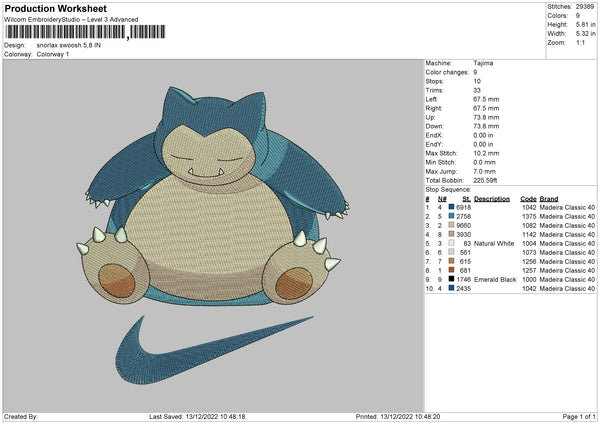This screenshot has width=600, height=424.
Task: Select the blue swatch beside 2758 stitches
Action: (x=451, y=216)
